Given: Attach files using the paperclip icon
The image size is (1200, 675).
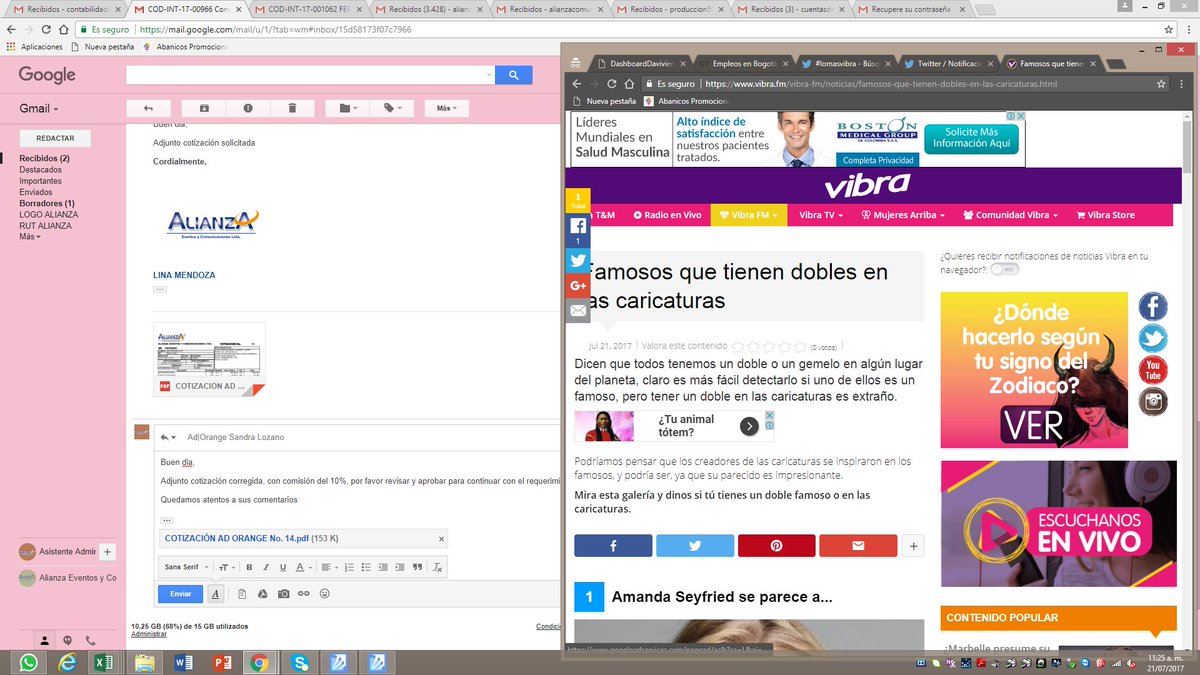Looking at the screenshot, I should [242, 594].
